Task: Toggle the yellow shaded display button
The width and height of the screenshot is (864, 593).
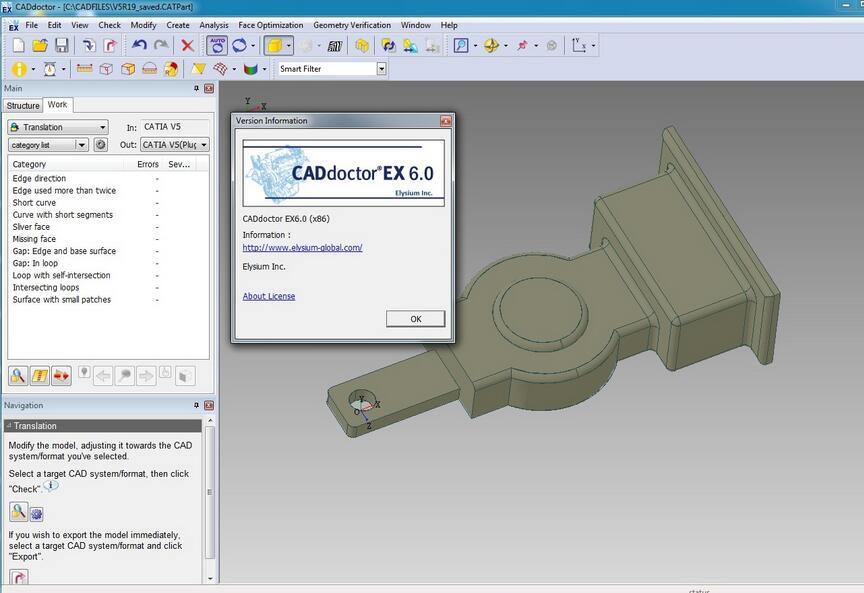Action: click(x=274, y=46)
